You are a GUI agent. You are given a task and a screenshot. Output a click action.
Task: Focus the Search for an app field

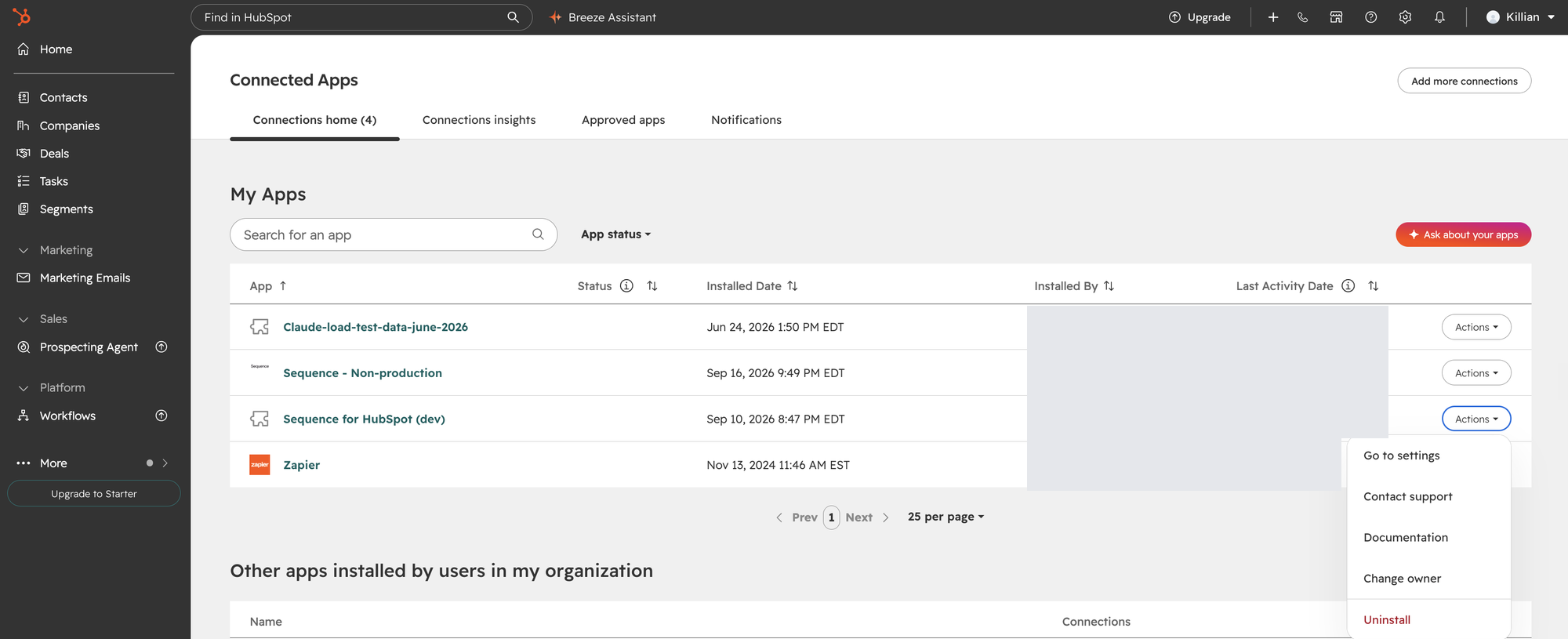click(x=394, y=234)
